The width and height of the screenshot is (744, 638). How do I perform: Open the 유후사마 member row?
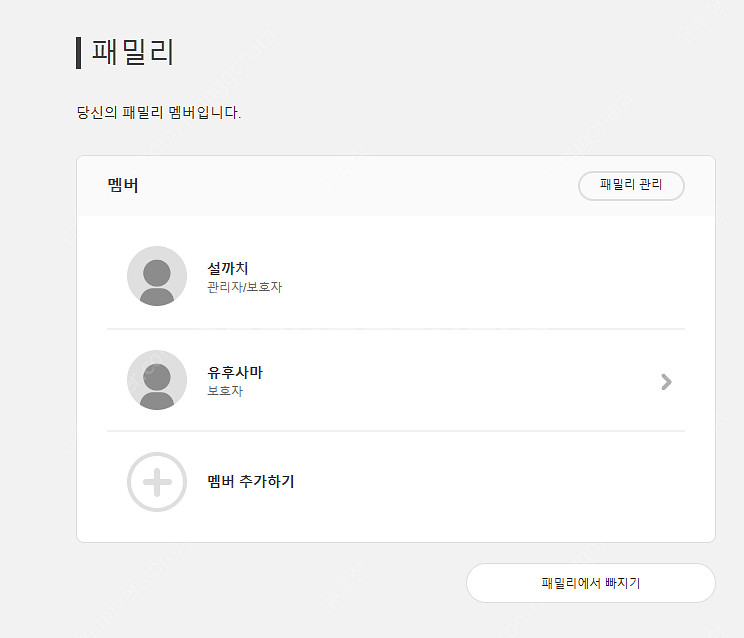tap(396, 380)
